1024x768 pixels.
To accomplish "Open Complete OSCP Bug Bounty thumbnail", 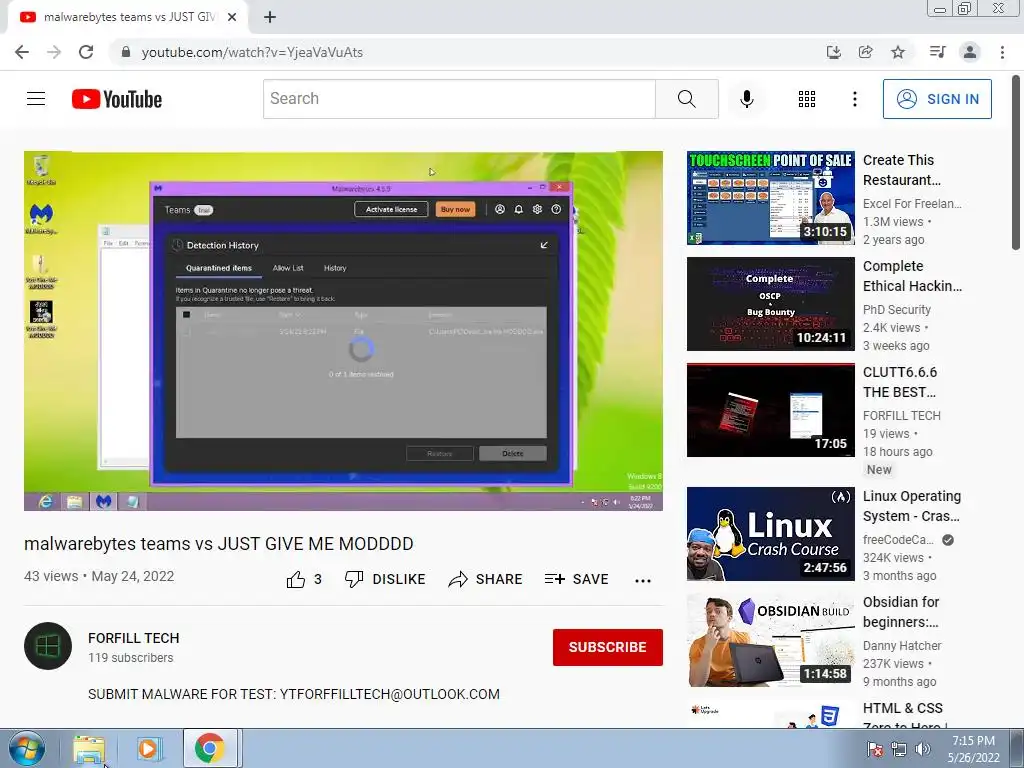I will (x=771, y=304).
